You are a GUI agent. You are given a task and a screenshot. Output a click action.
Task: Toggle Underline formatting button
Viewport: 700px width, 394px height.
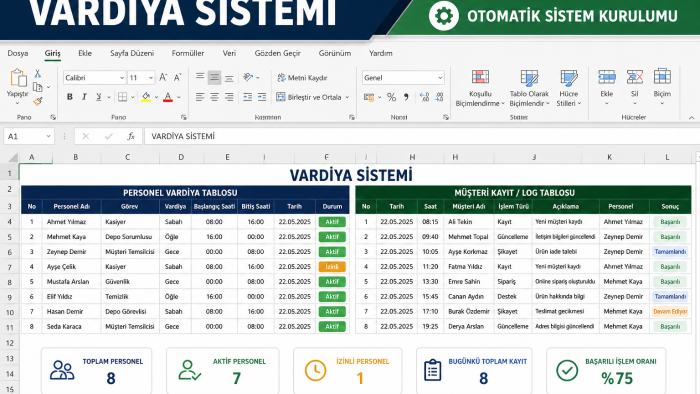(99, 97)
